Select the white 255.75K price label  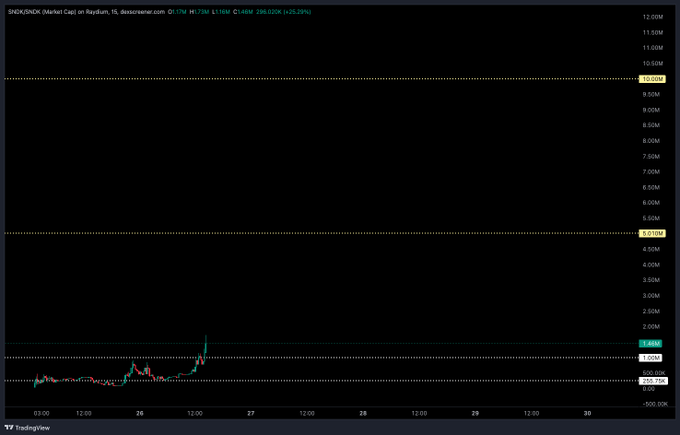click(654, 381)
